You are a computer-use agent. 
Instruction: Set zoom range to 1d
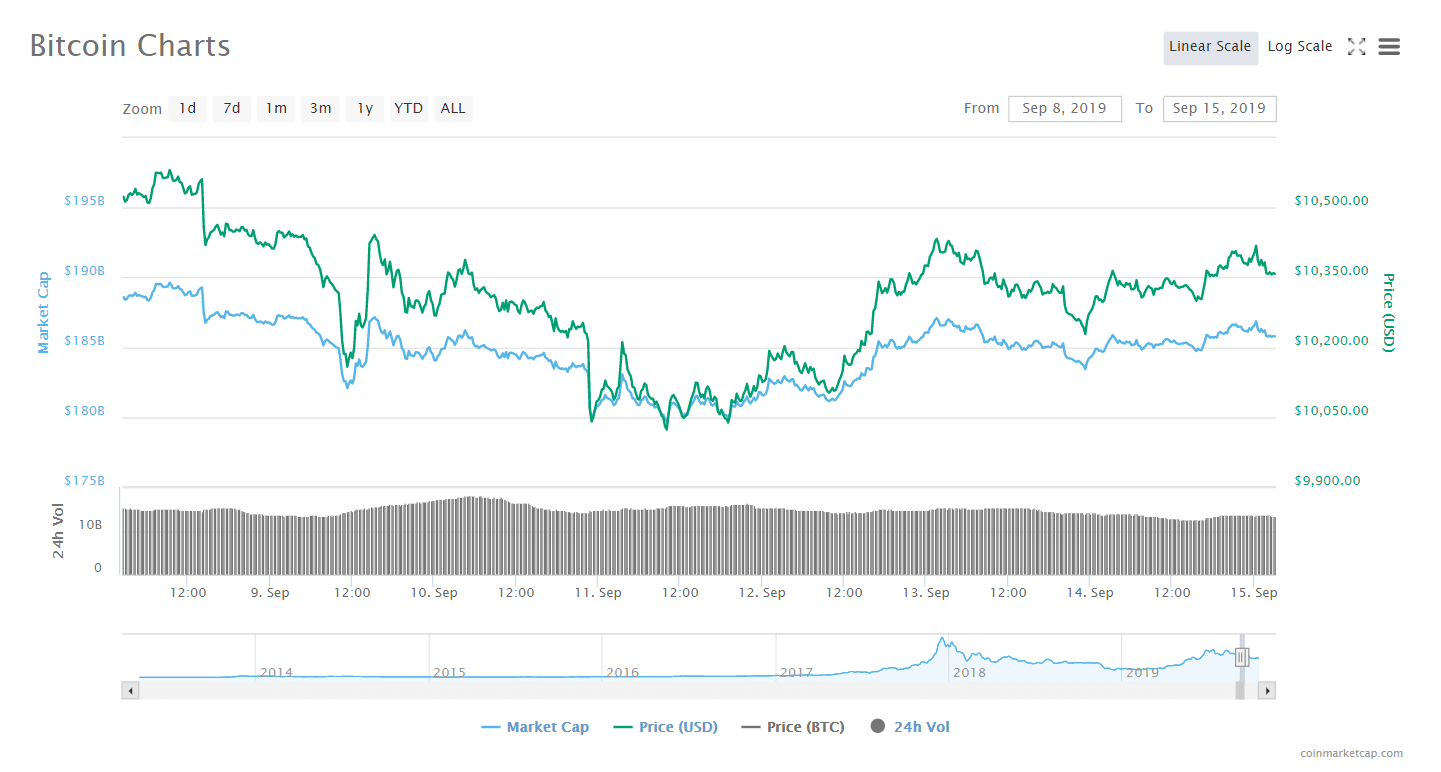tap(187, 108)
